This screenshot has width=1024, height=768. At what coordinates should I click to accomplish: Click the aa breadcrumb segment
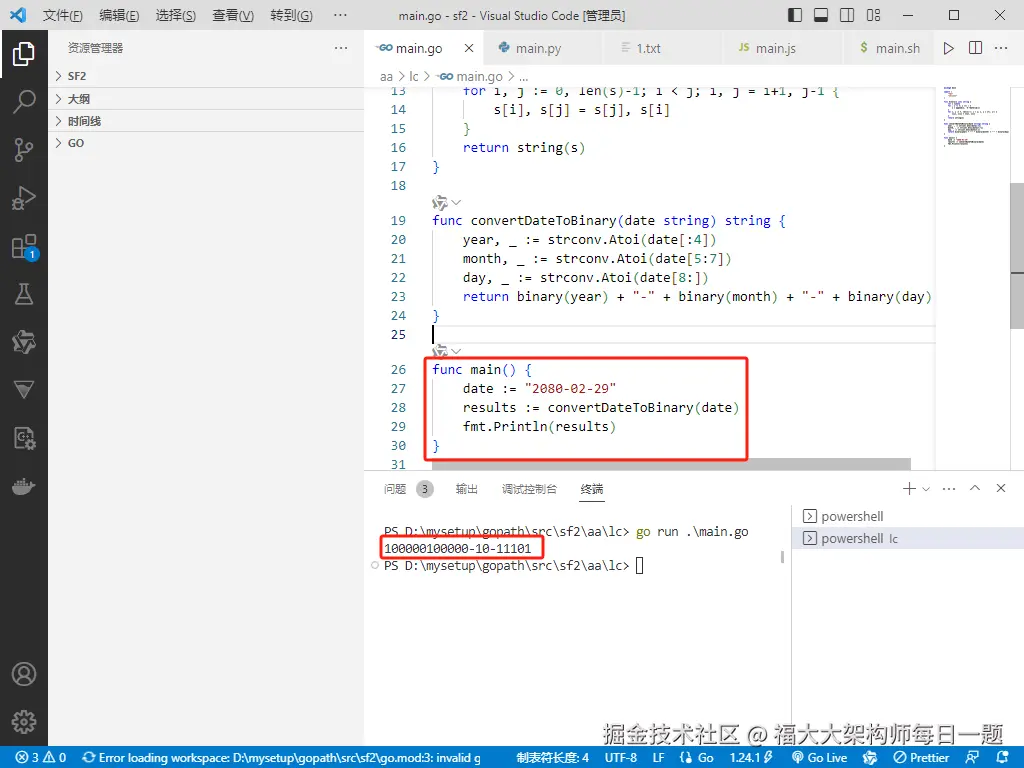(x=387, y=76)
